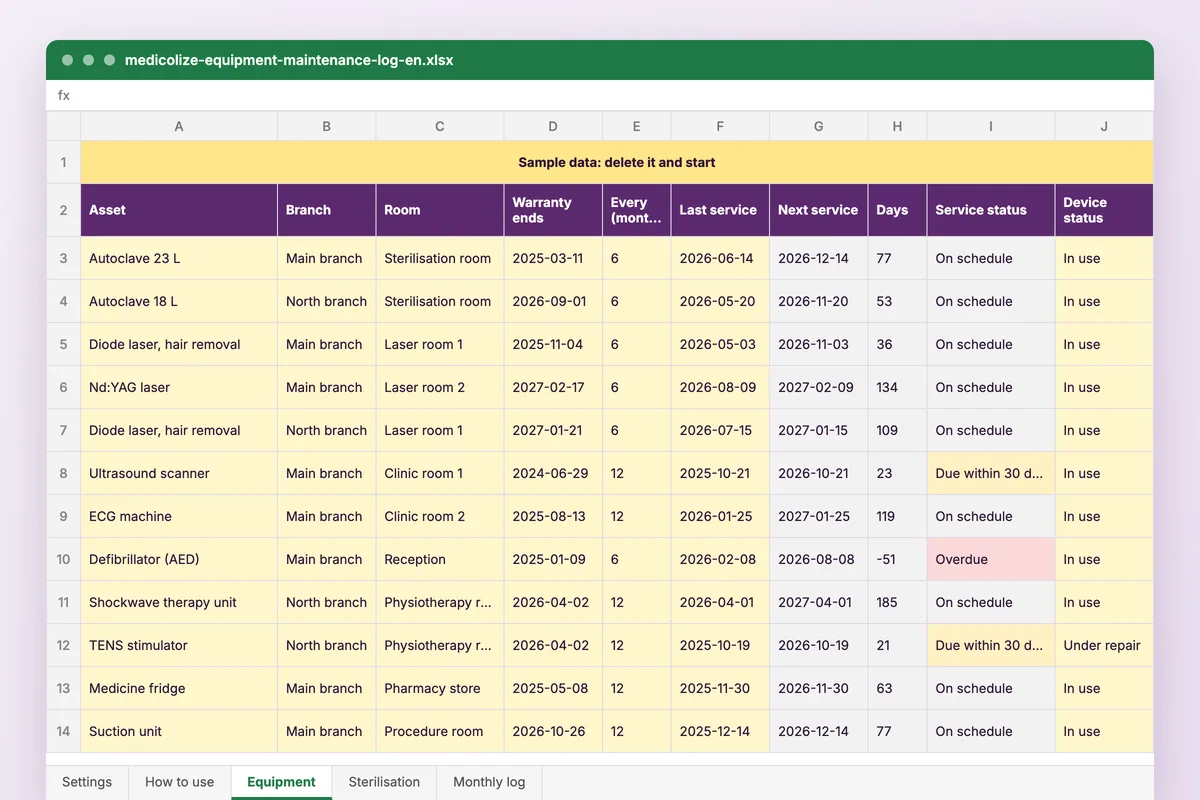Select column A header
Viewport: 1200px width, 800px height.
click(179, 126)
